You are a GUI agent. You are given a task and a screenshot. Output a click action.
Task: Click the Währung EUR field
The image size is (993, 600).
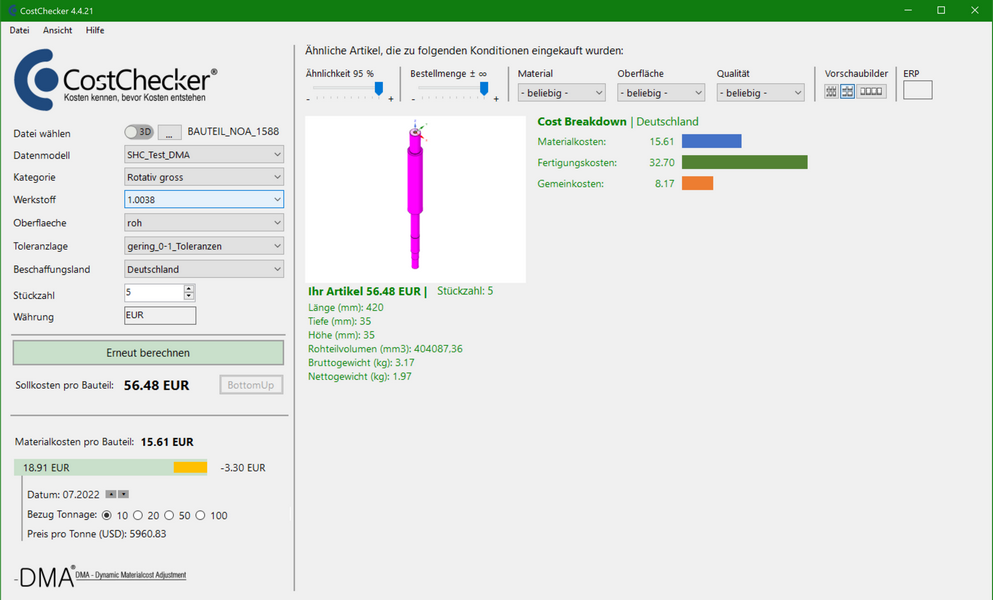[x=160, y=316]
